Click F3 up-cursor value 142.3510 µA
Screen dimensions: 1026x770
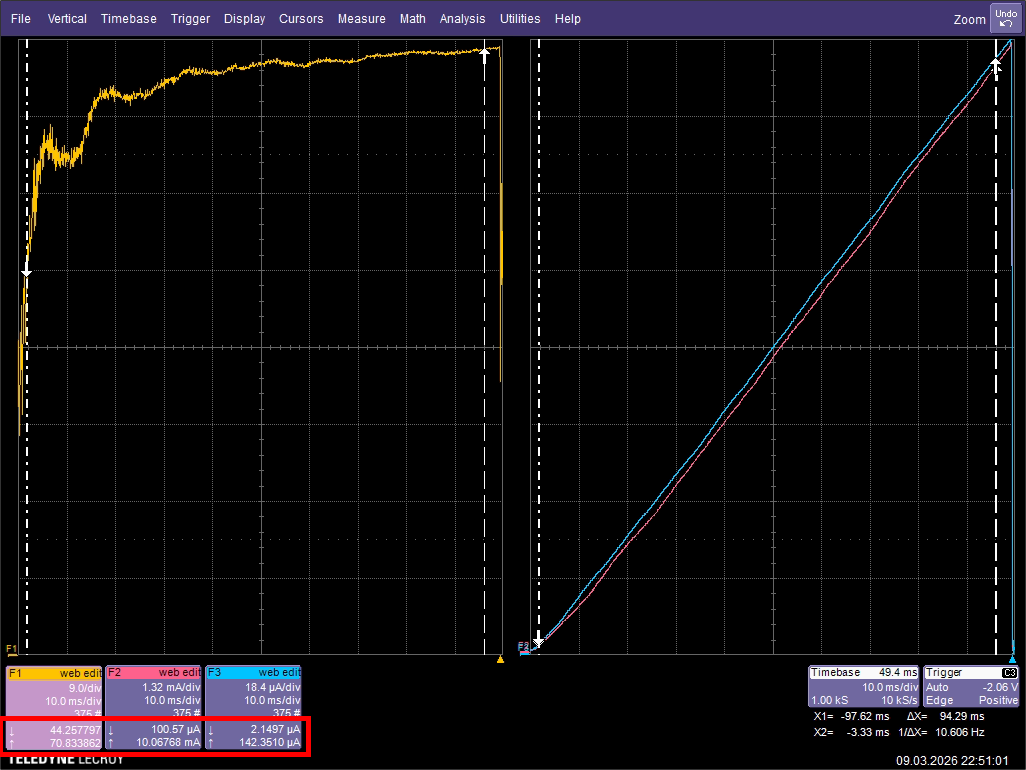pyautogui.click(x=270, y=743)
